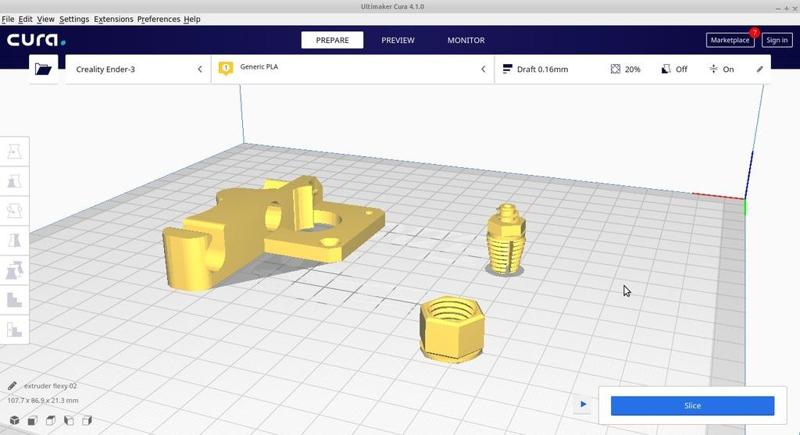
Task: Expand the slice panel arrow
Action: 583,404
